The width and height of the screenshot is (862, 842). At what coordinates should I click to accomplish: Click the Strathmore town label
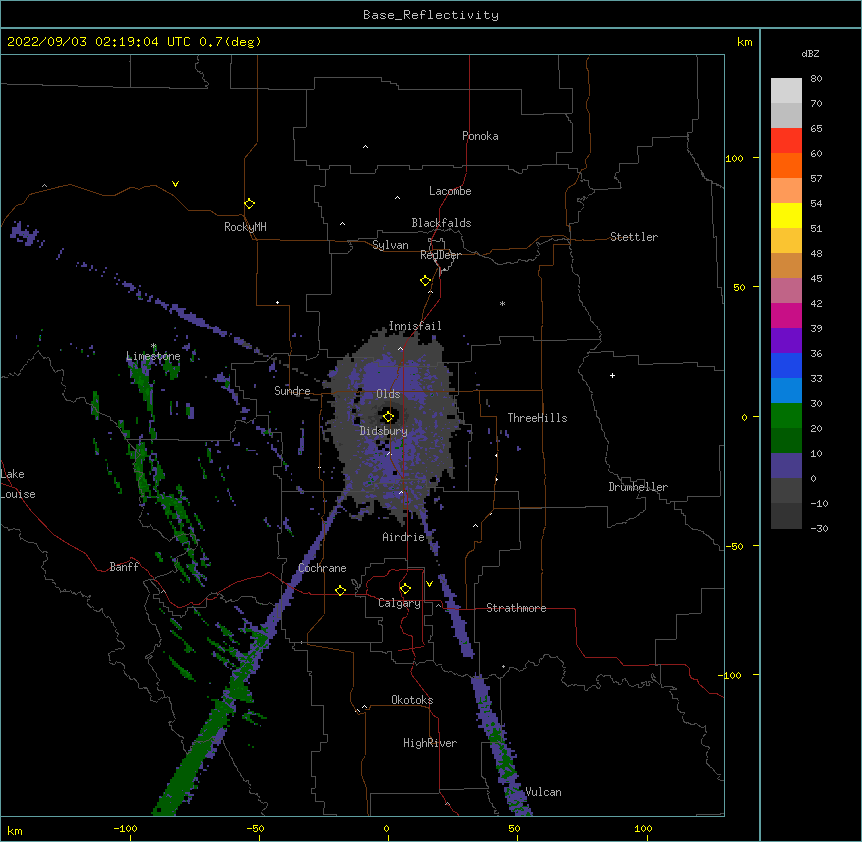click(x=516, y=608)
